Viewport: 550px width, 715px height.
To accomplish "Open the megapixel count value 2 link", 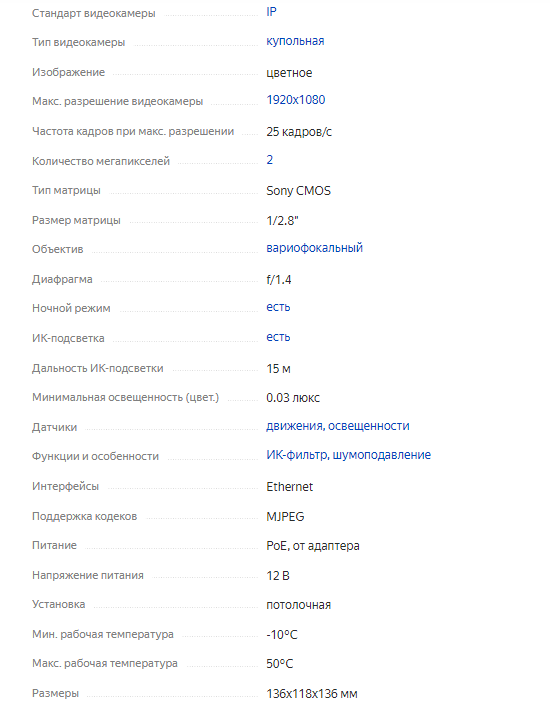I will coord(270,160).
